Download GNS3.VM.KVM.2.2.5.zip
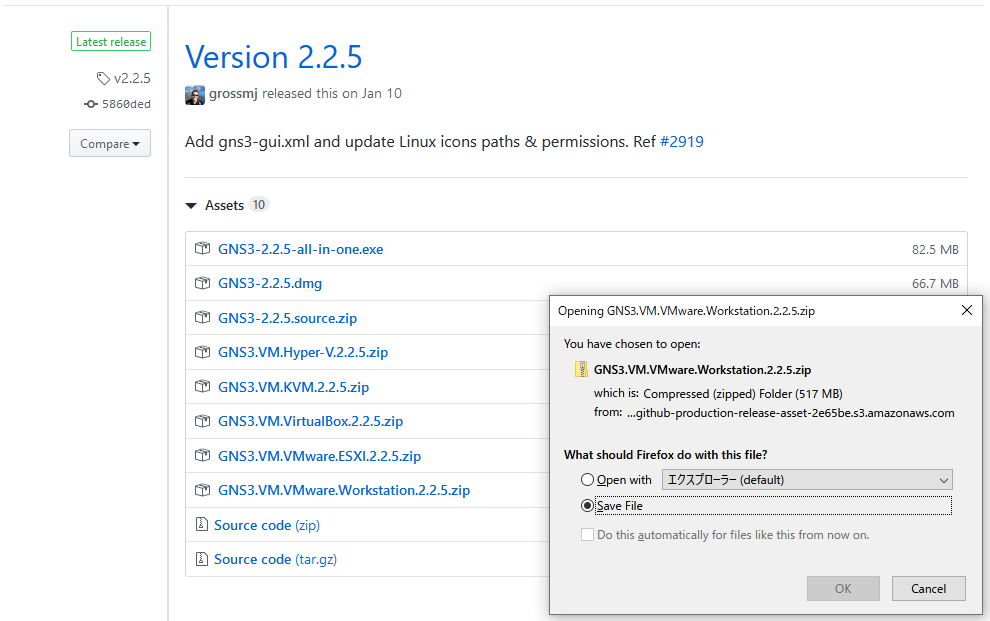Image resolution: width=990 pixels, height=621 pixels. point(294,387)
